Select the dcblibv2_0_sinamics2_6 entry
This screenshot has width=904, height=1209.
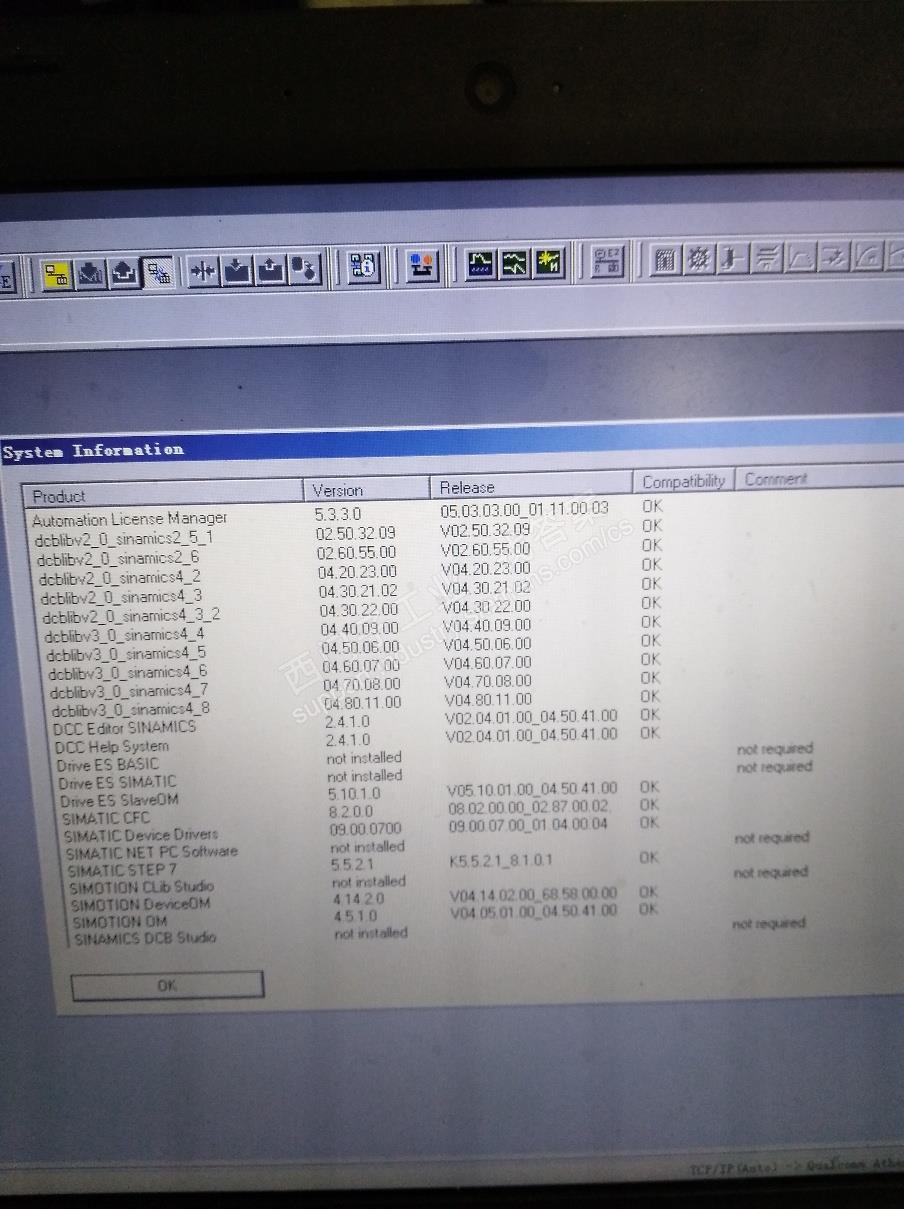click(x=118, y=559)
